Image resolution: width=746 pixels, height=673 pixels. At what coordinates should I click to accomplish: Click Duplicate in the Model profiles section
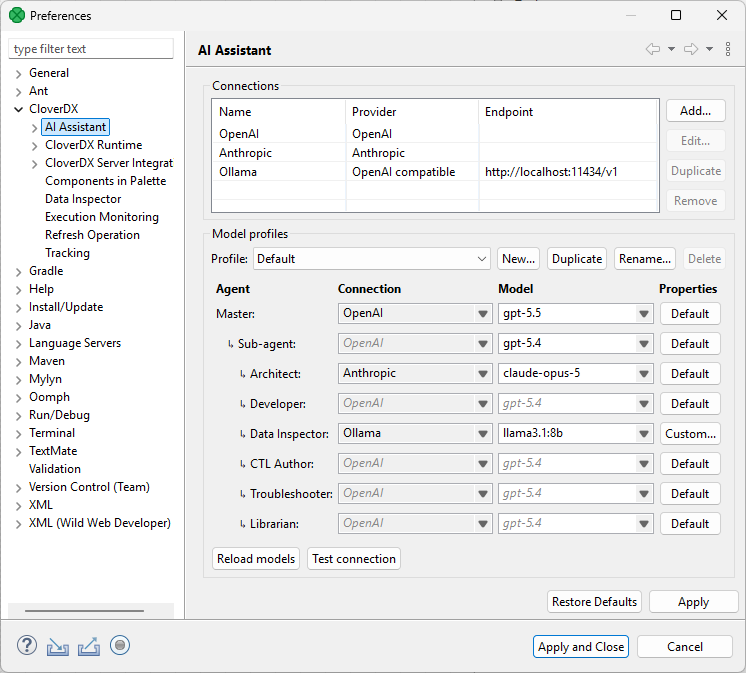tap(577, 259)
